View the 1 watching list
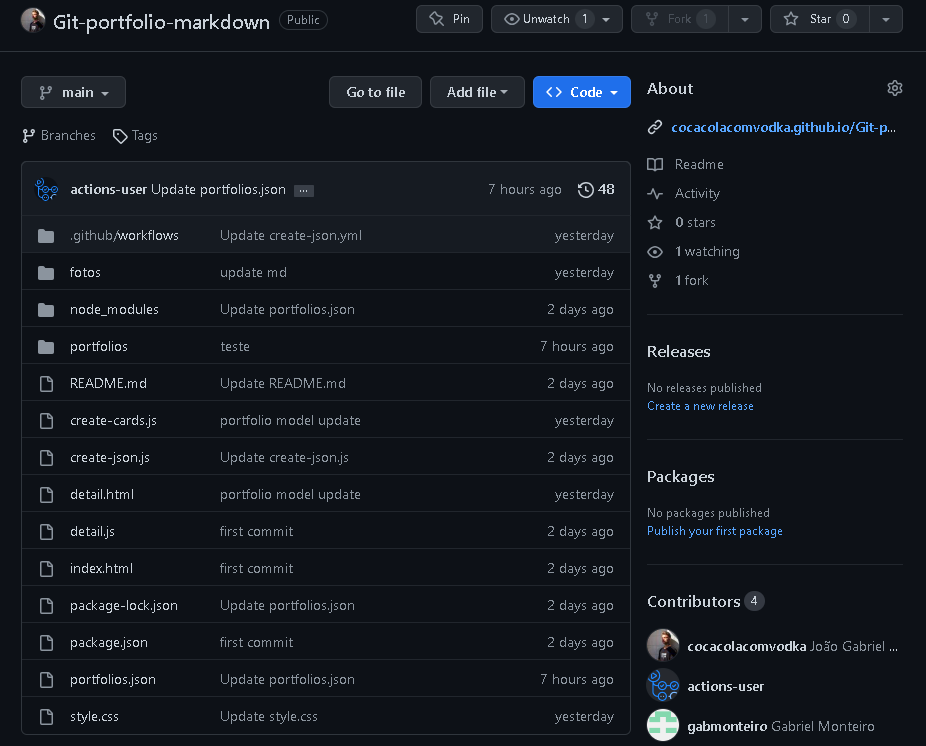The image size is (926, 746). (x=707, y=252)
